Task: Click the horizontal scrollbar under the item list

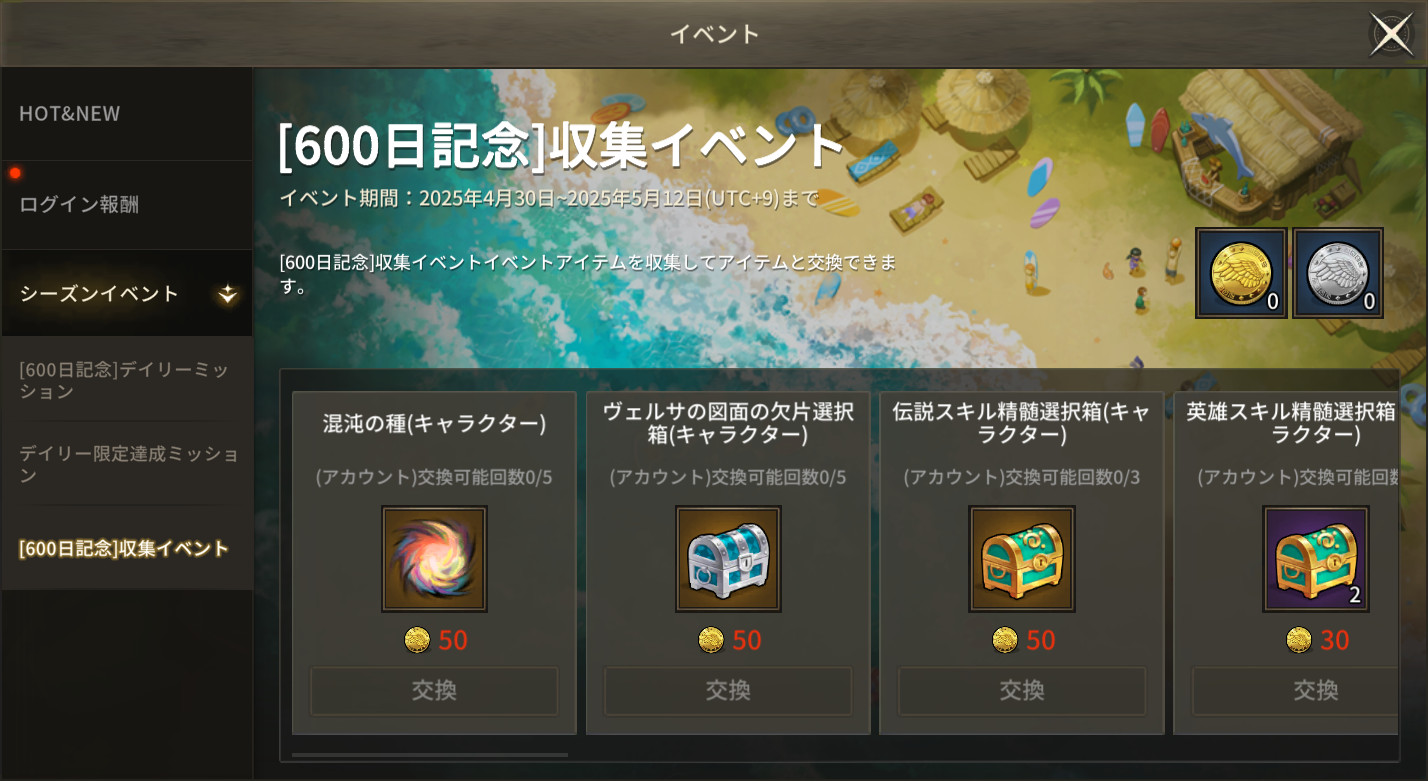Action: (430, 755)
